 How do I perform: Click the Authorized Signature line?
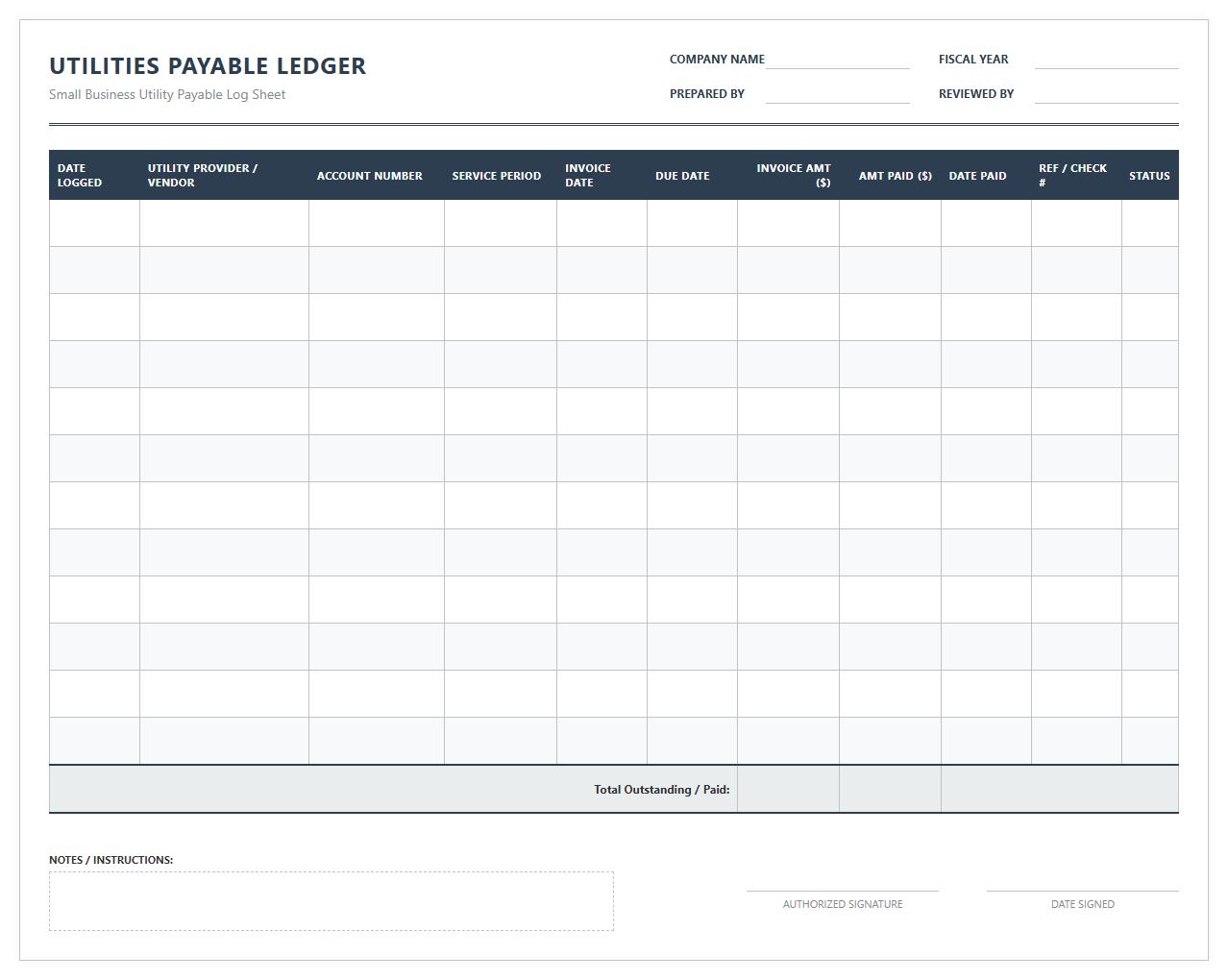click(843, 891)
